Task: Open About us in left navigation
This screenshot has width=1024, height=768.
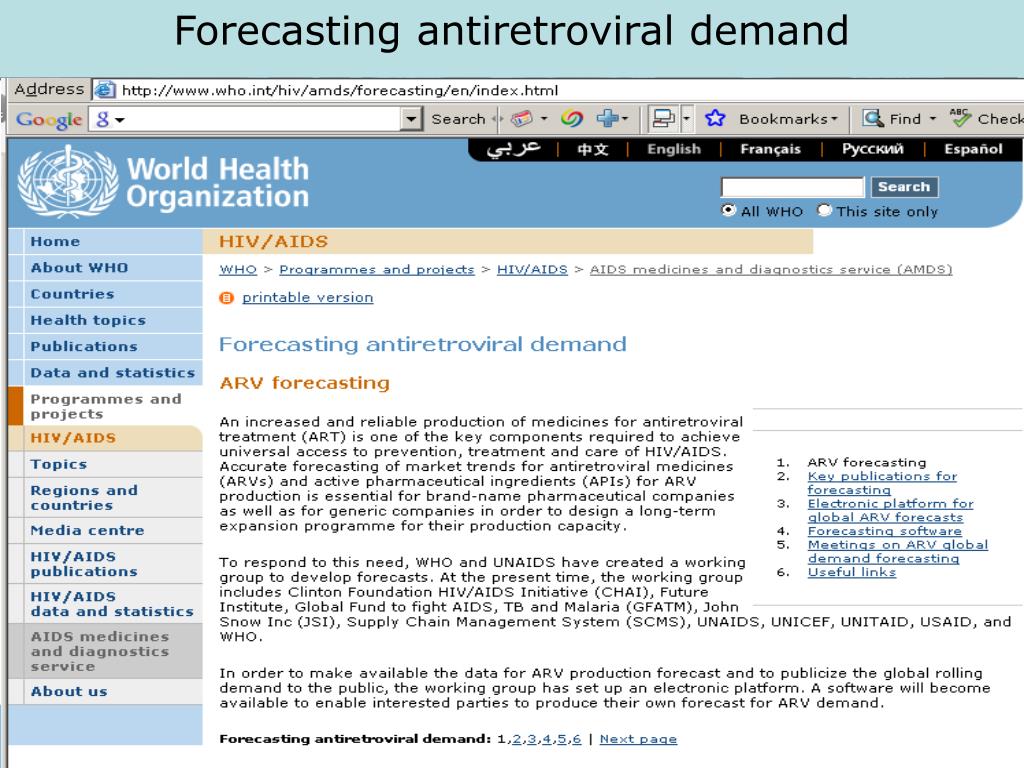Action: [x=106, y=692]
